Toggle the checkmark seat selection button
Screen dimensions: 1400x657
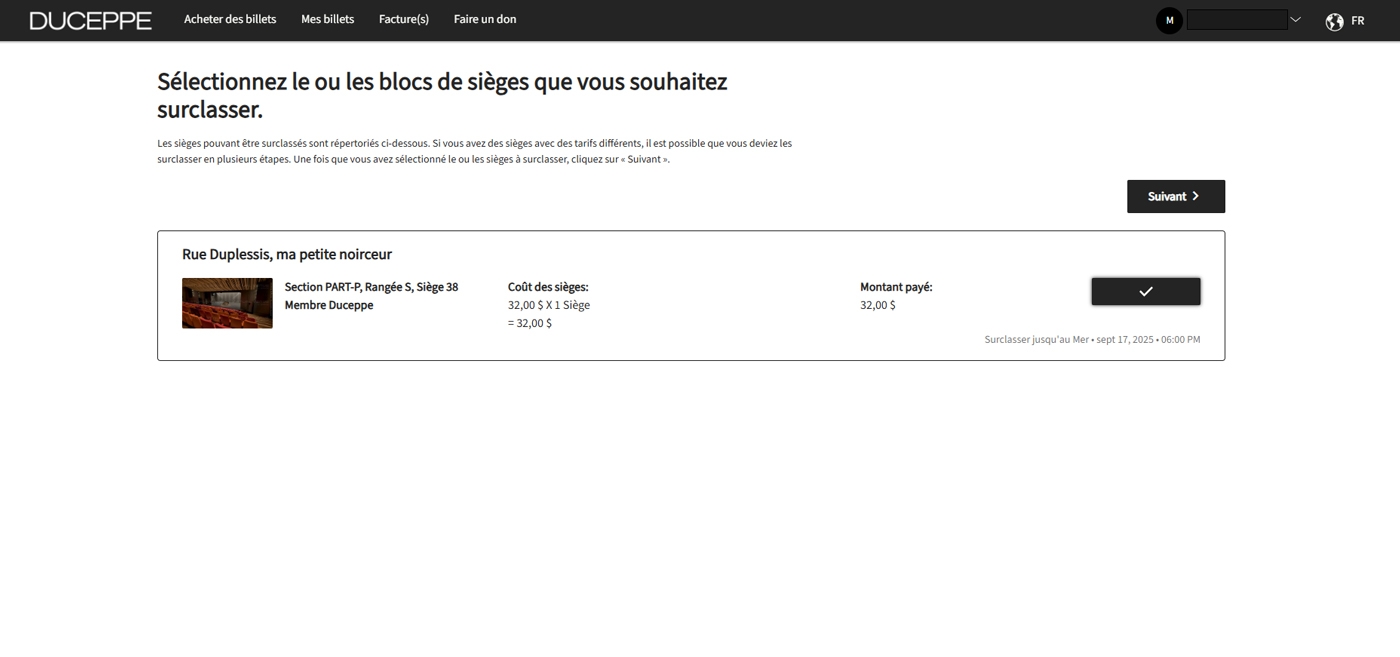[x=1145, y=291]
